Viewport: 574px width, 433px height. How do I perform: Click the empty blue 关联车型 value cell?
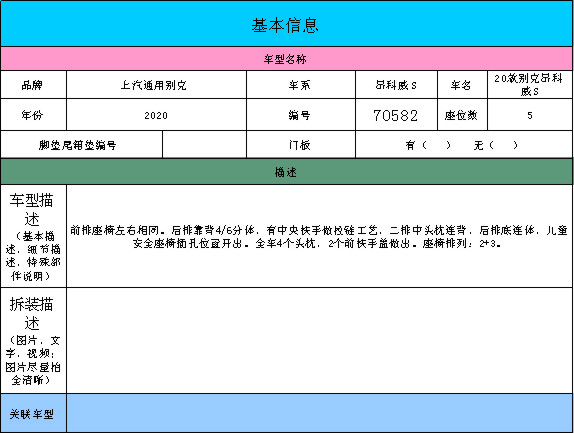[x=320, y=413]
